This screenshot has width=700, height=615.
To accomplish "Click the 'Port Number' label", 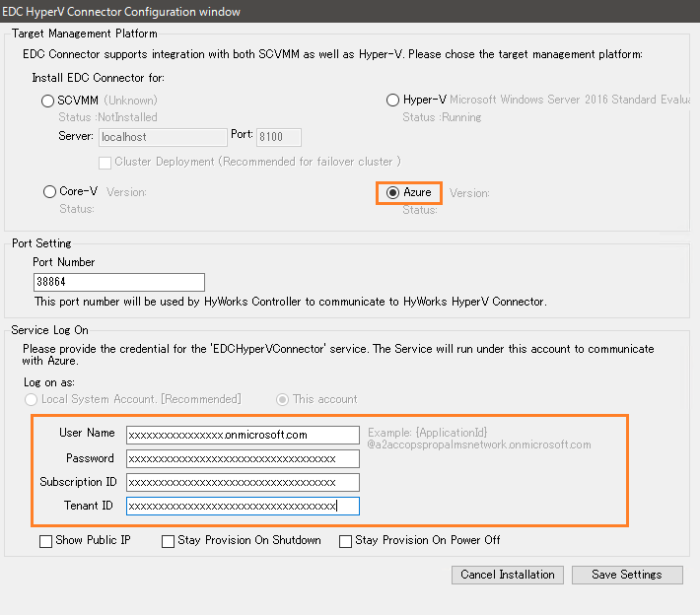I will (x=63, y=262).
